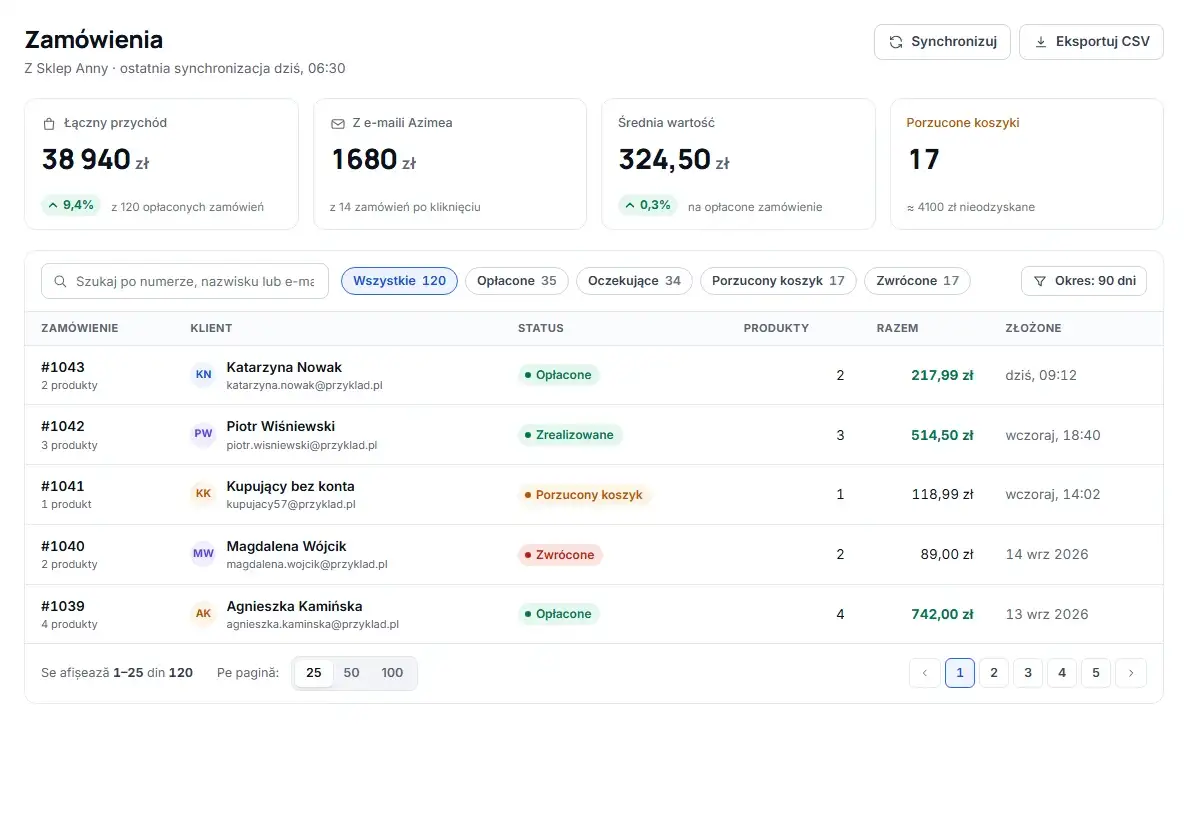The width and height of the screenshot is (1188, 840).
Task: Click the AK avatar of Agnieszka Kamińska
Action: 203,614
